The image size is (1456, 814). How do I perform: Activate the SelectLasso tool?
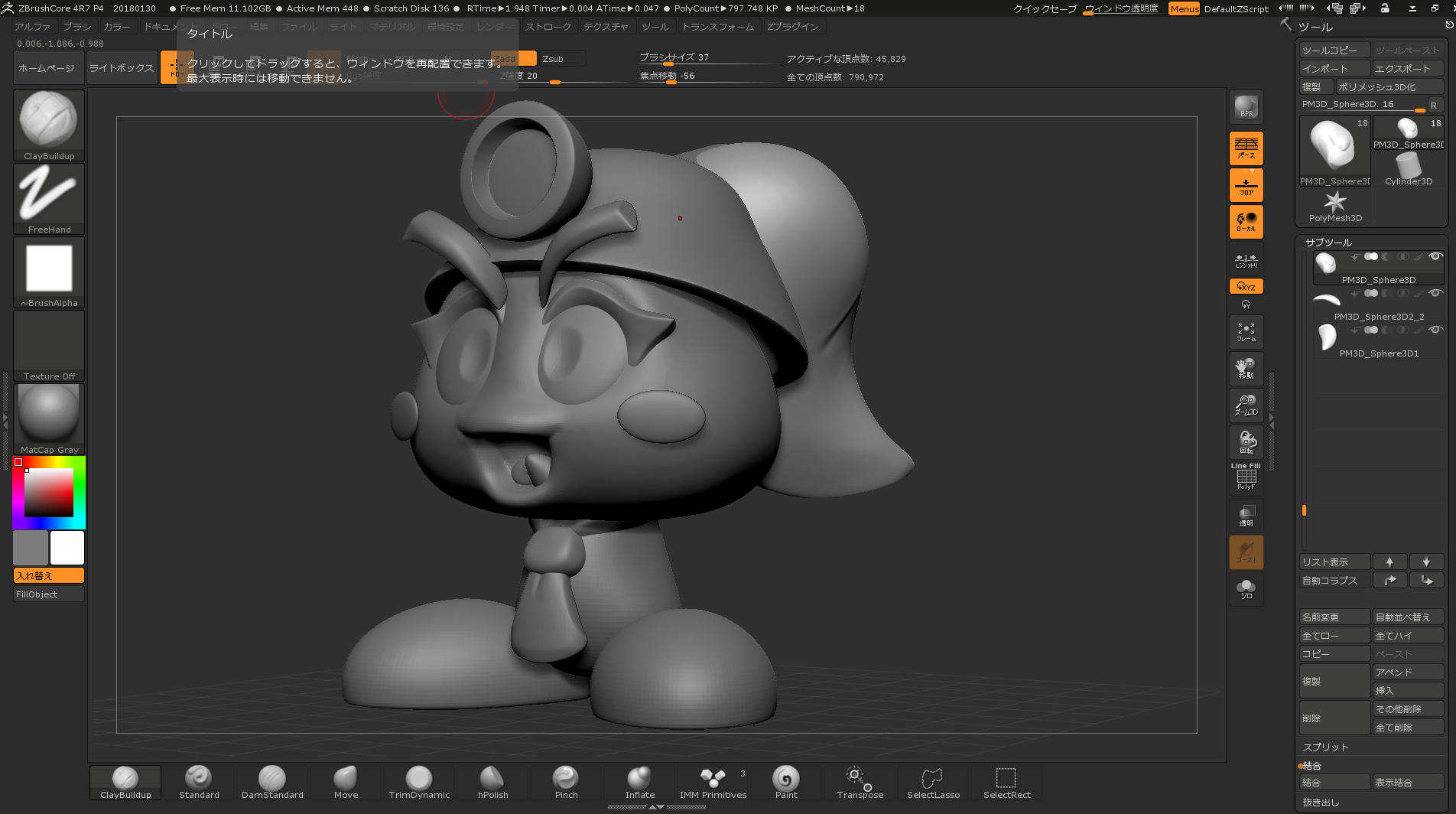(x=932, y=782)
